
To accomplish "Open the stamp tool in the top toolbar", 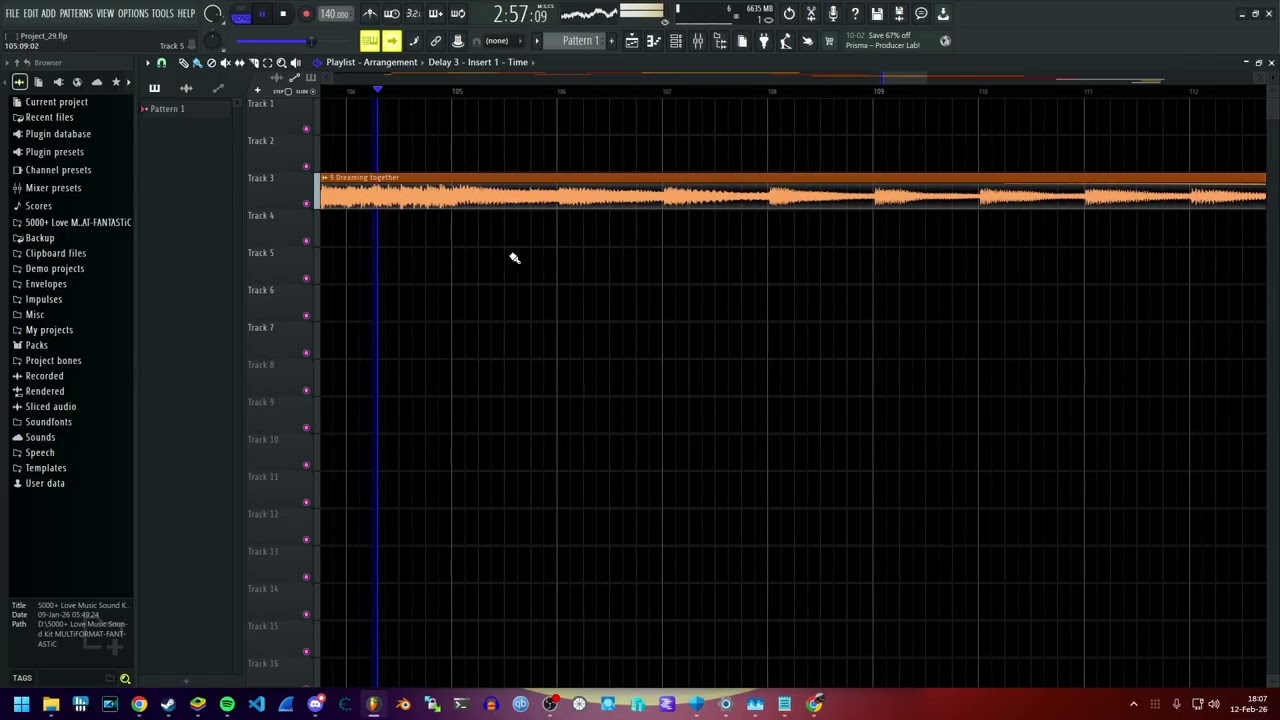I will (458, 41).
